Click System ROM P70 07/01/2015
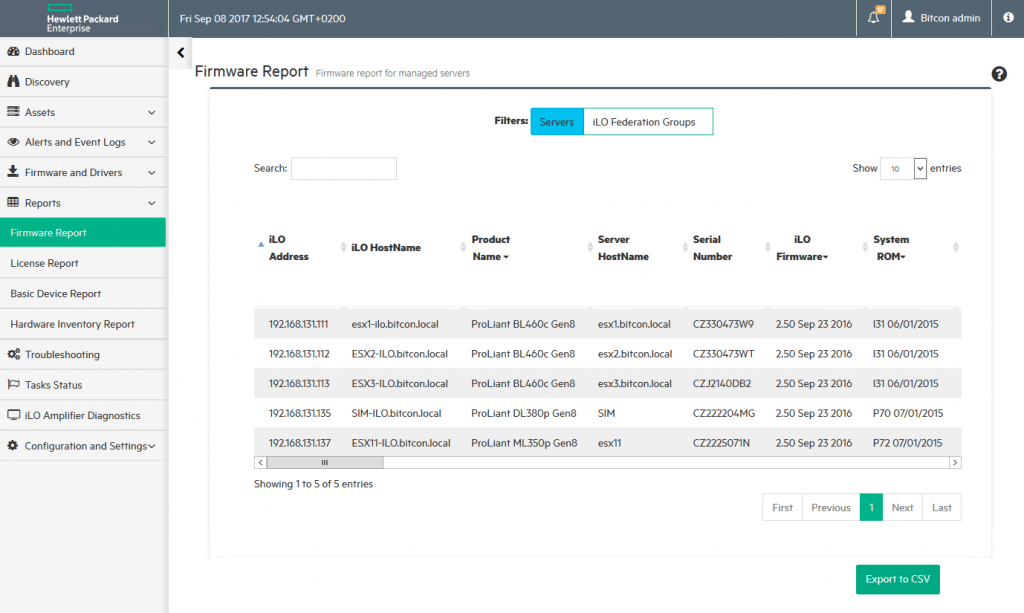 (908, 413)
